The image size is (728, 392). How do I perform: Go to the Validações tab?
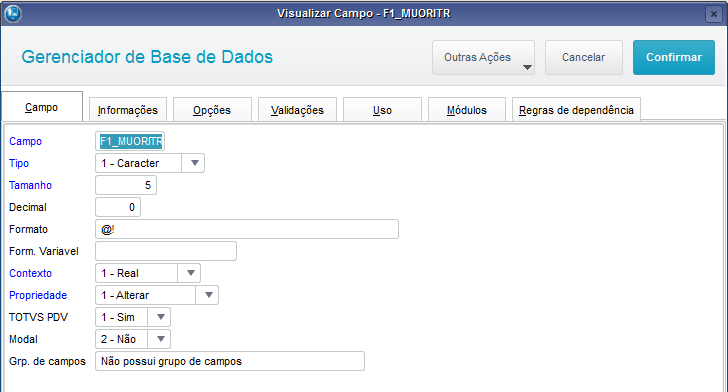[x=297, y=110]
